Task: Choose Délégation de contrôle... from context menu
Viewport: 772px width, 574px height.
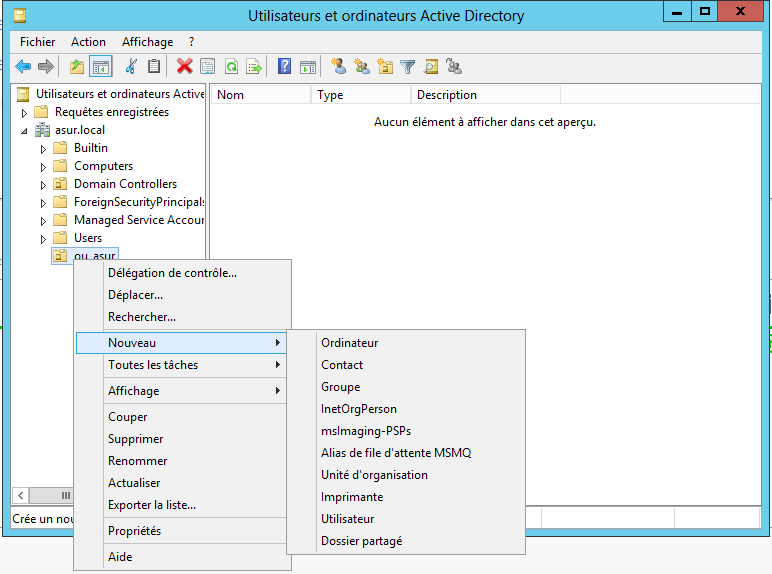Action: click(x=181, y=273)
